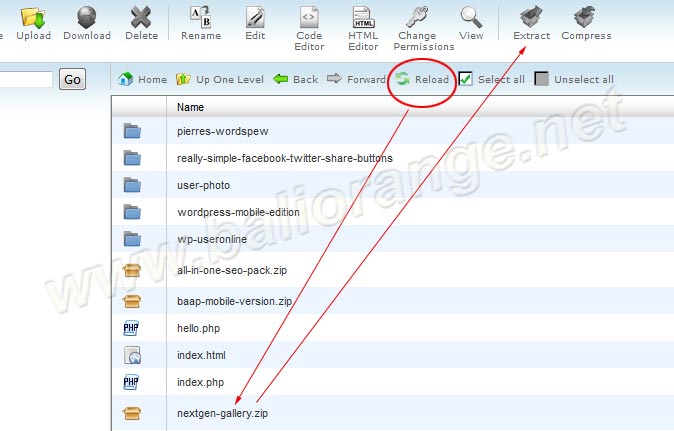Click the Unselect all checkbox
Viewport: 674px width, 431px height.
[541, 79]
